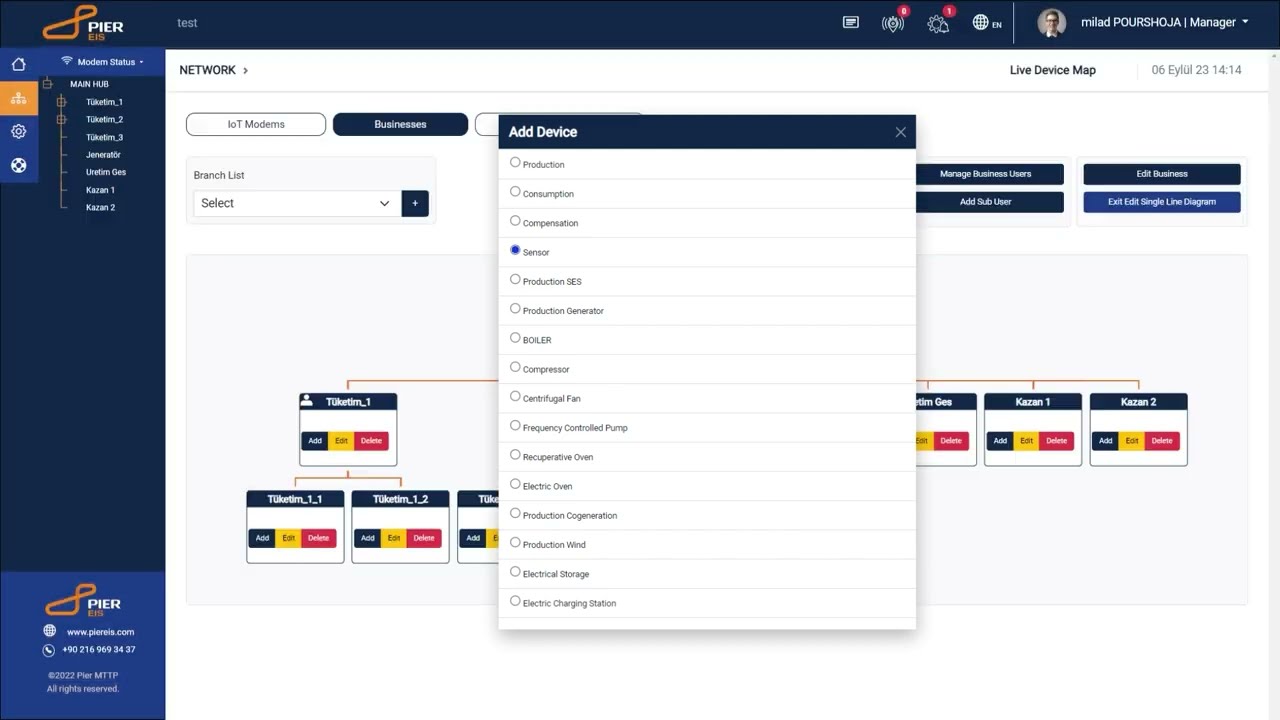Open the home icon in sidebar
1280x720 pixels.
pos(18,65)
